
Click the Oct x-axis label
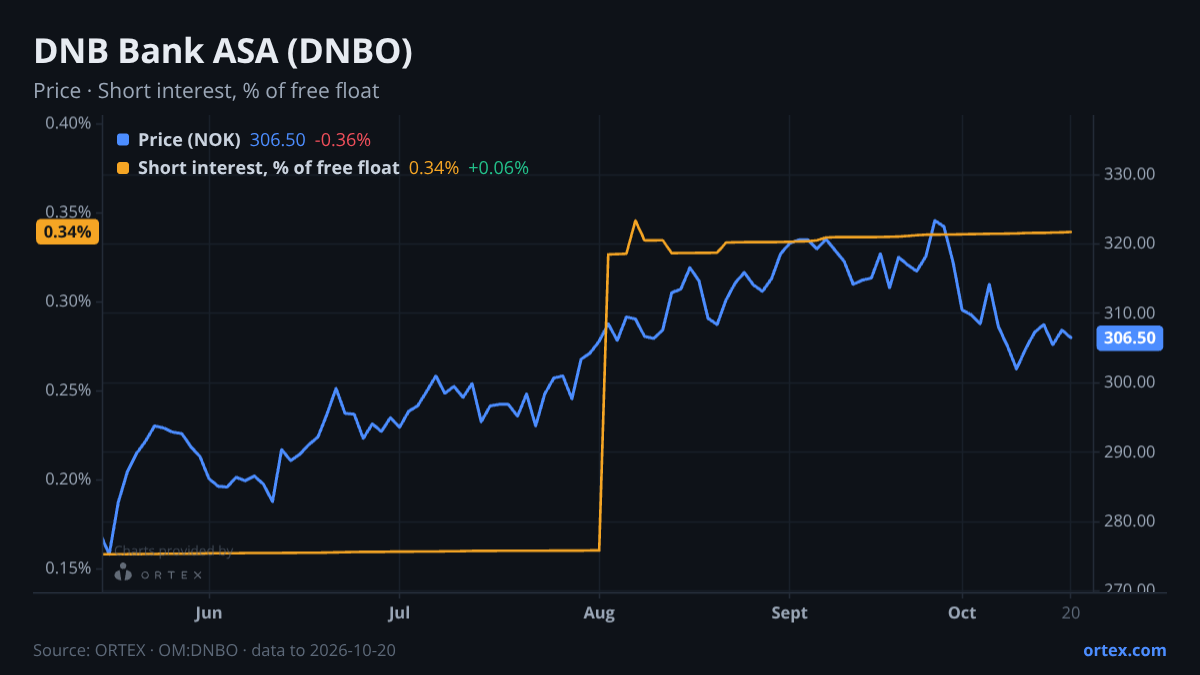[x=962, y=611]
